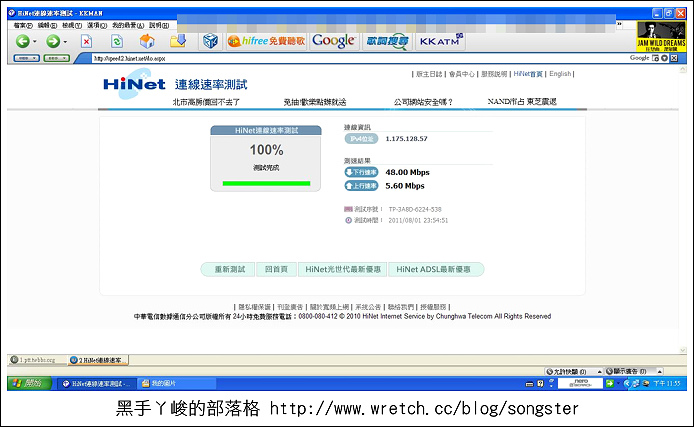
Task: Go to the home page icon
Action: point(147,42)
